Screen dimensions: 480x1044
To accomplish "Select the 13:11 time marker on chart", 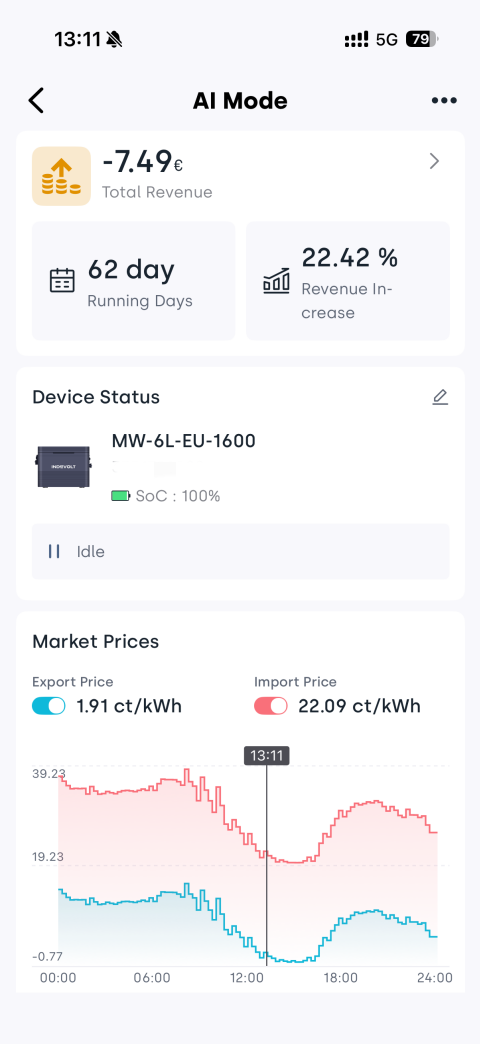I will coord(266,755).
